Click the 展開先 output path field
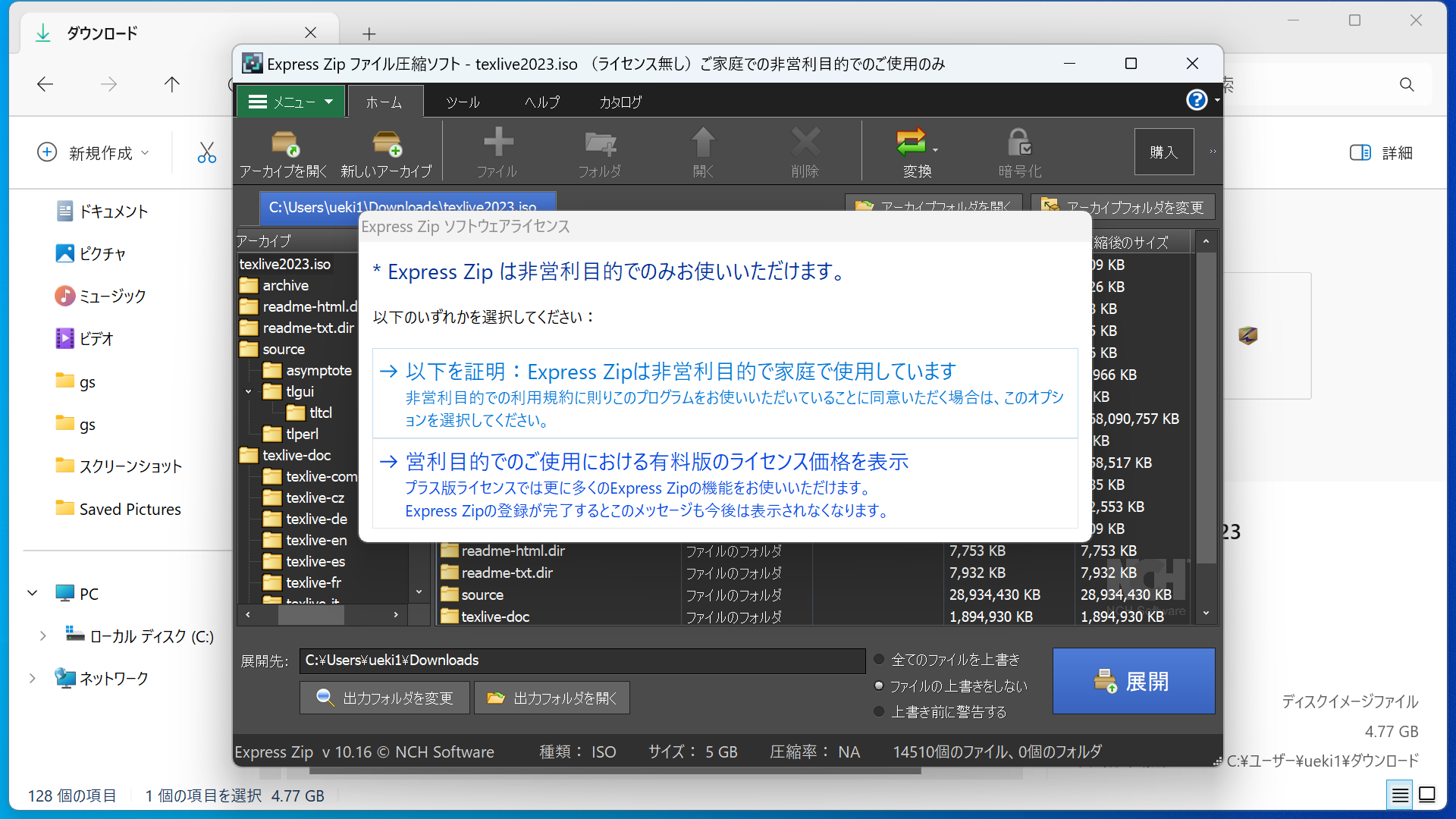 pyautogui.click(x=581, y=661)
